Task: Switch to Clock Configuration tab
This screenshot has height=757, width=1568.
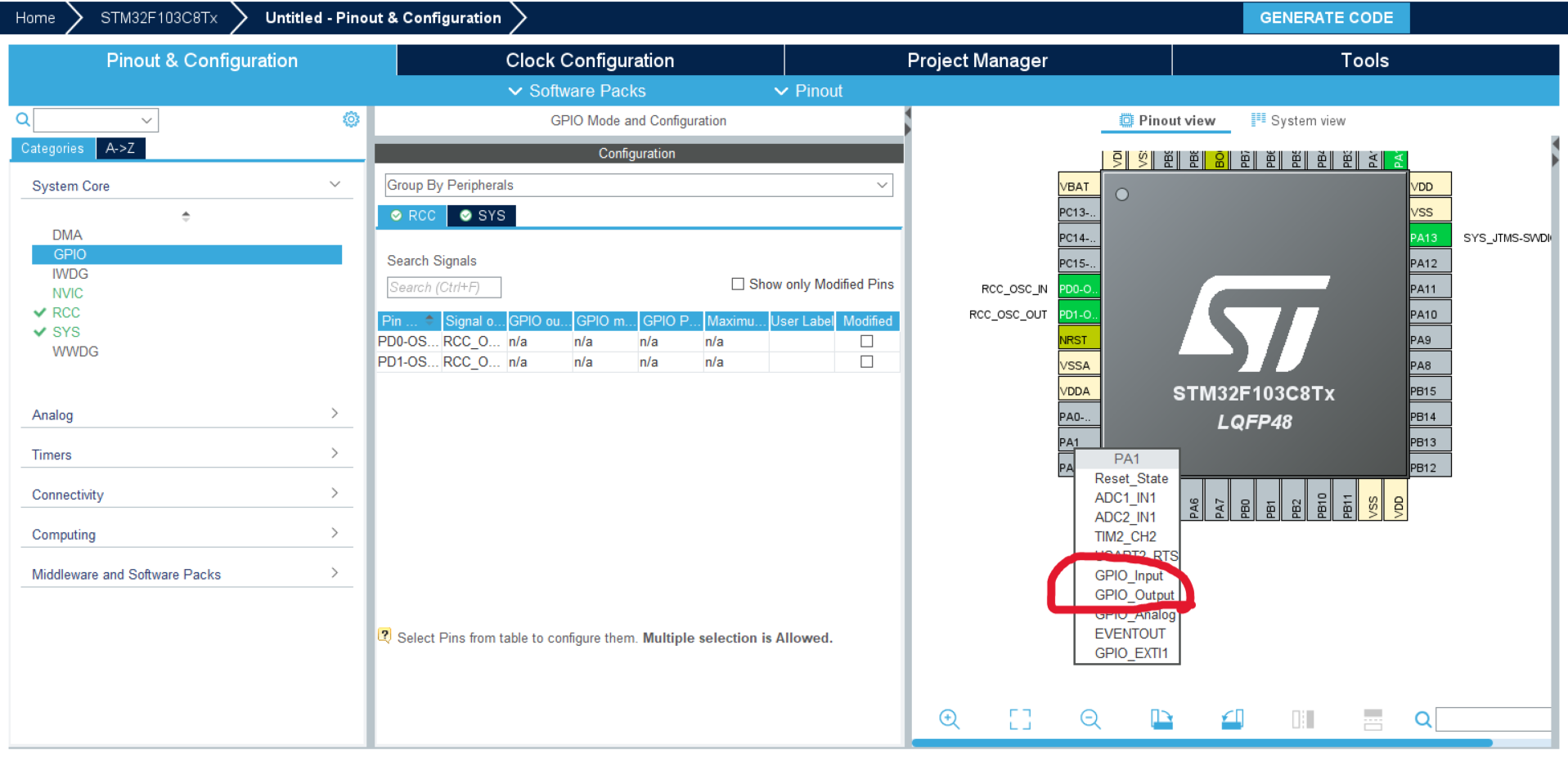Action: pyautogui.click(x=590, y=60)
